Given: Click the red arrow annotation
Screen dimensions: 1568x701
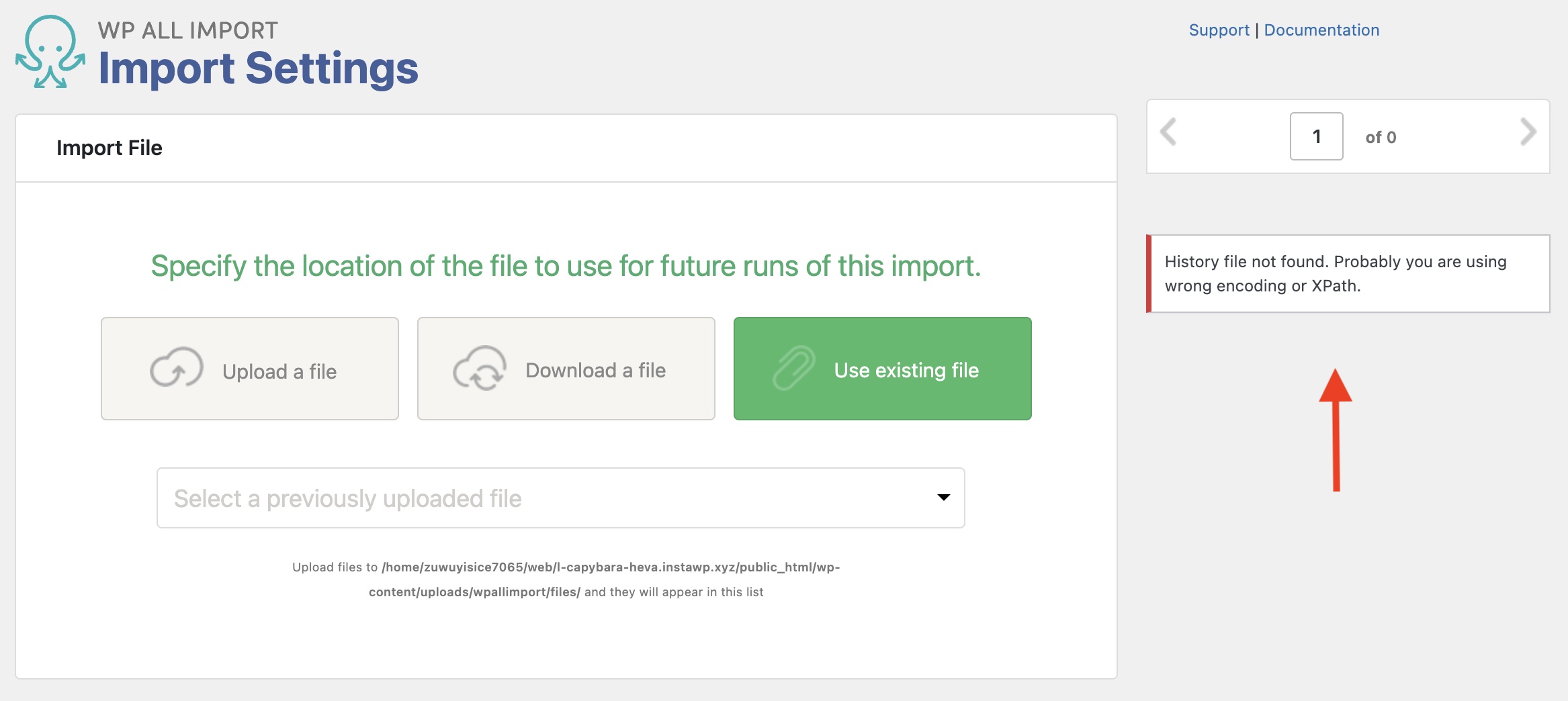Looking at the screenshot, I should [x=1336, y=430].
